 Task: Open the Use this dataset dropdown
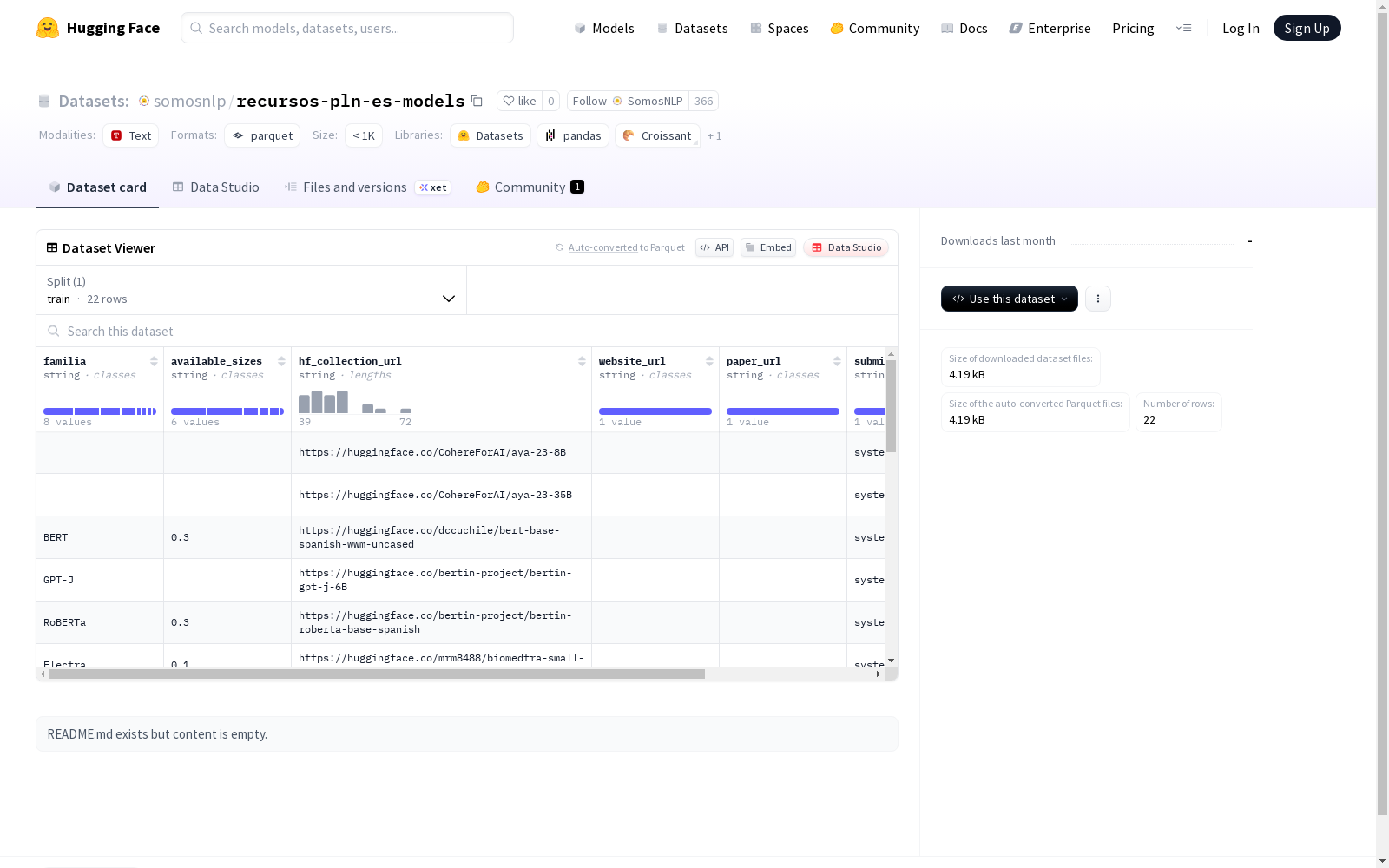(1009, 299)
